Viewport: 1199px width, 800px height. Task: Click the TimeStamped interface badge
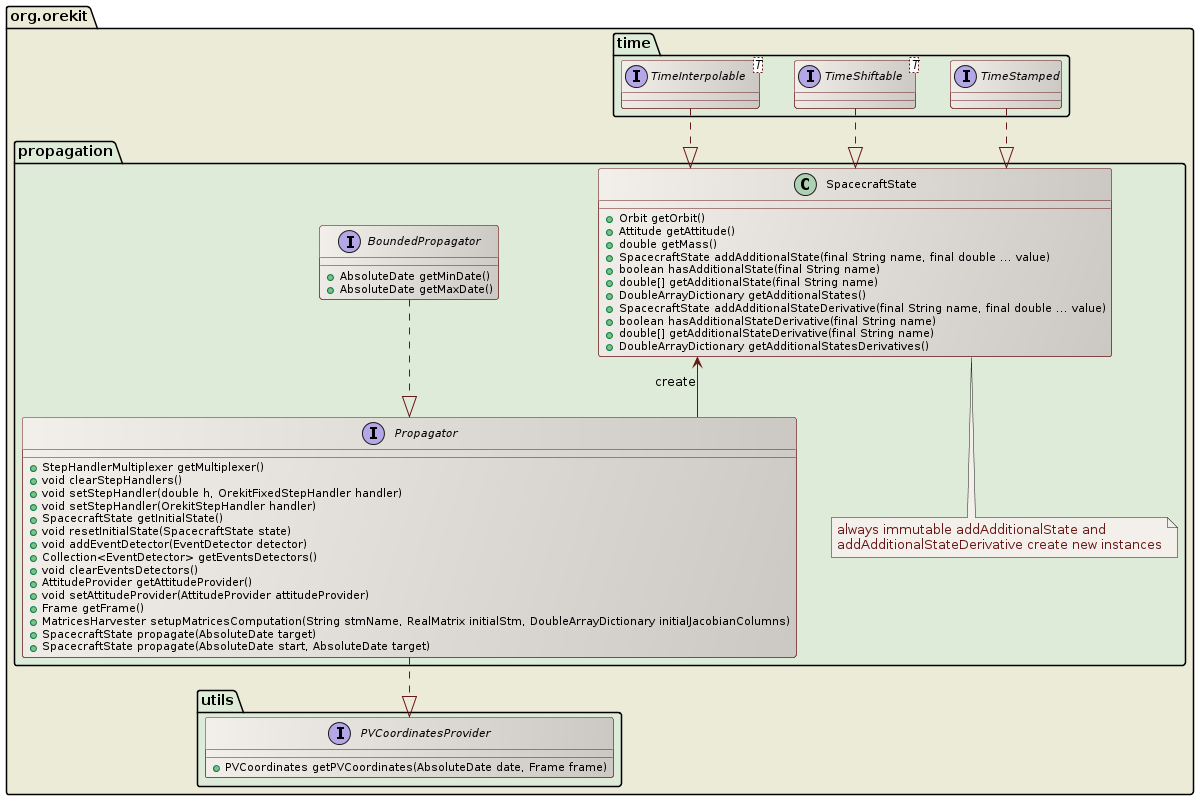tap(964, 75)
